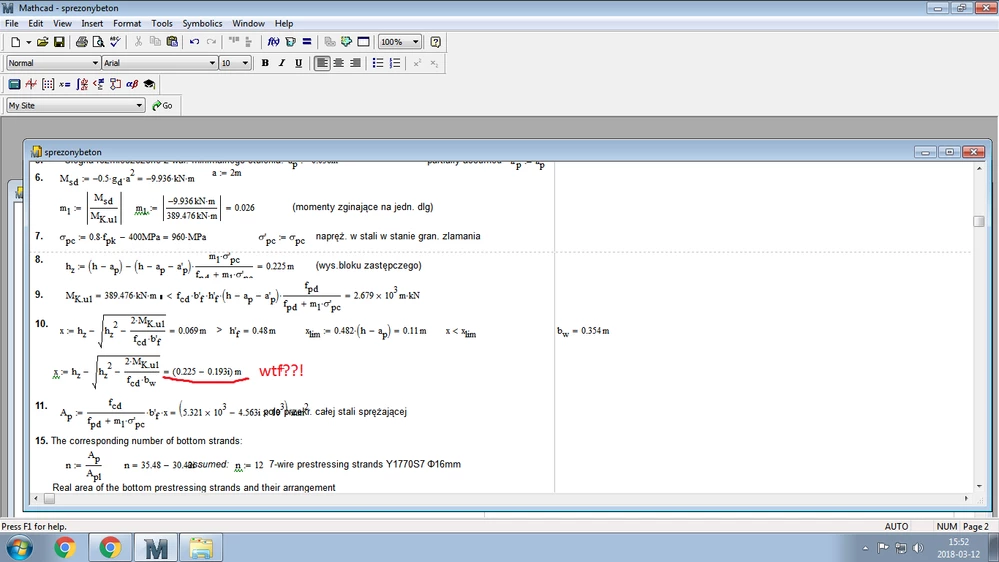Image resolution: width=999 pixels, height=562 pixels.
Task: Set Align Right paragraph alignment
Action: click(x=356, y=63)
